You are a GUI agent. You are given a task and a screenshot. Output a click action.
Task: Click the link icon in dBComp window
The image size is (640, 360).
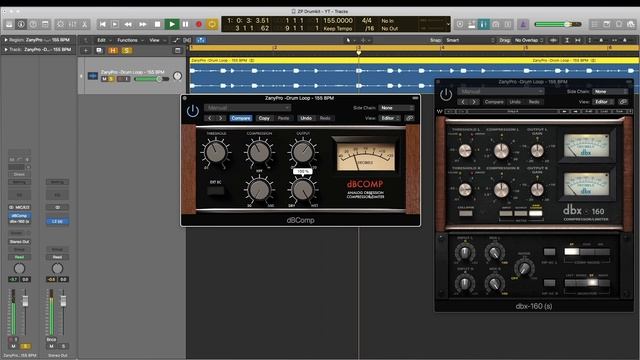(x=409, y=118)
